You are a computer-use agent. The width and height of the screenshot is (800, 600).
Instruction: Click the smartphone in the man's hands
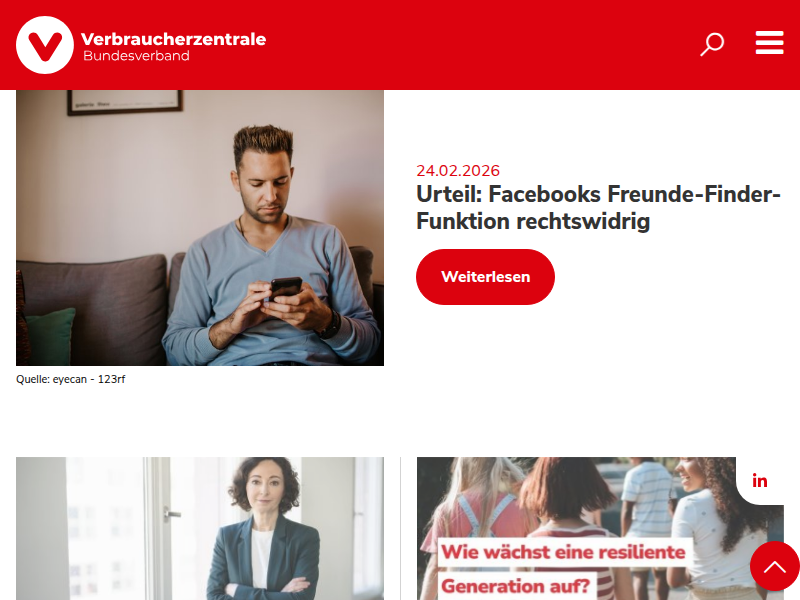point(286,288)
